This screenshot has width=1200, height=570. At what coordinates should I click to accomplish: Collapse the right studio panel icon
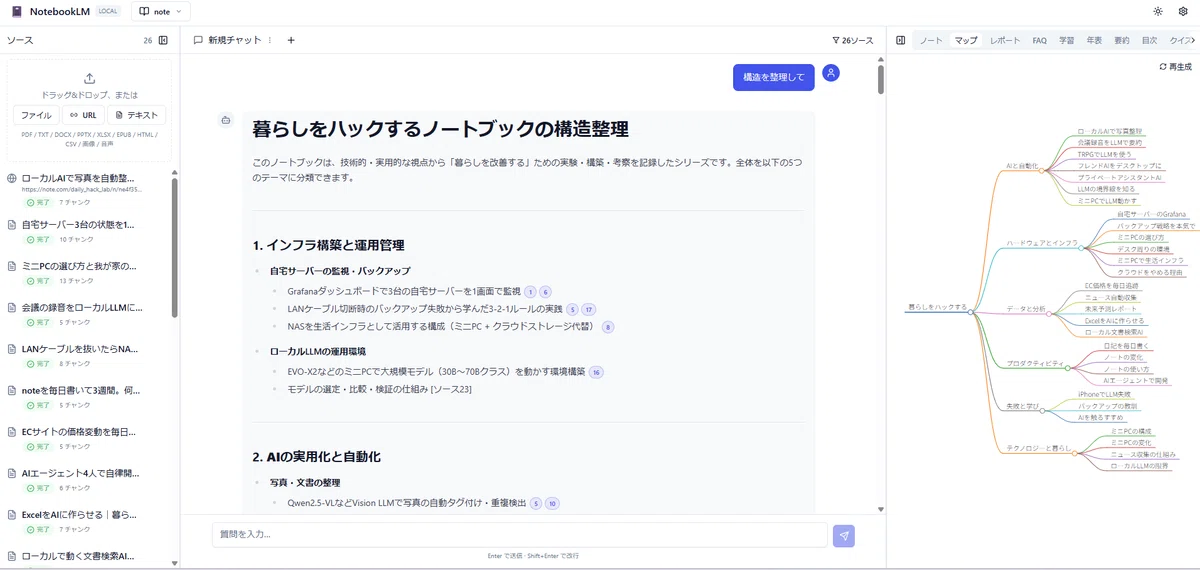900,41
